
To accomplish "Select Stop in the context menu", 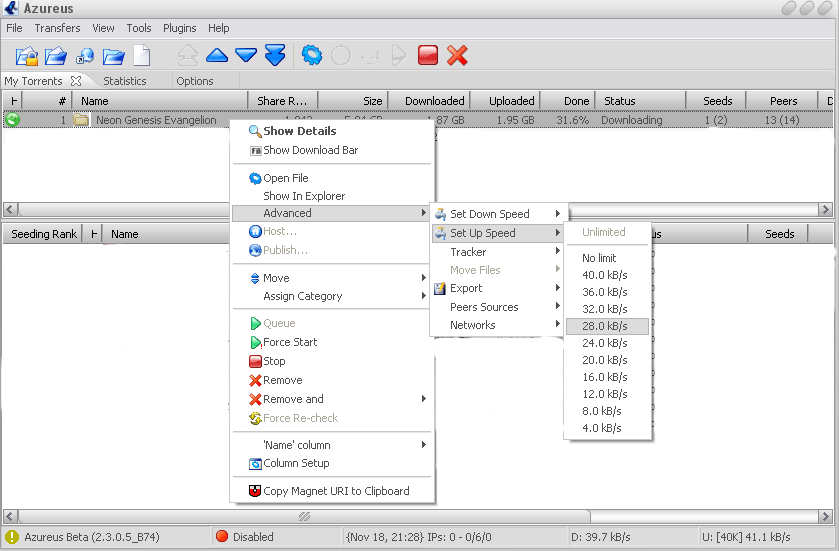I will click(x=332, y=361).
